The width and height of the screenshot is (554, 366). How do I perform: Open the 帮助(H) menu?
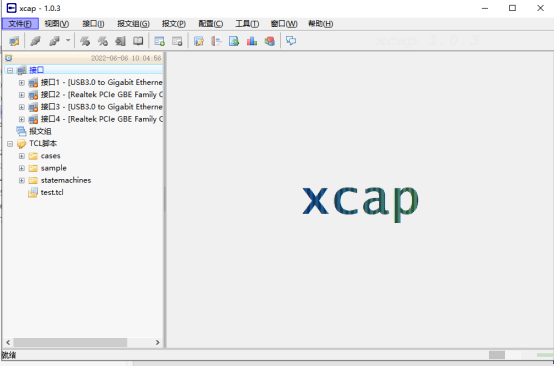pos(320,24)
